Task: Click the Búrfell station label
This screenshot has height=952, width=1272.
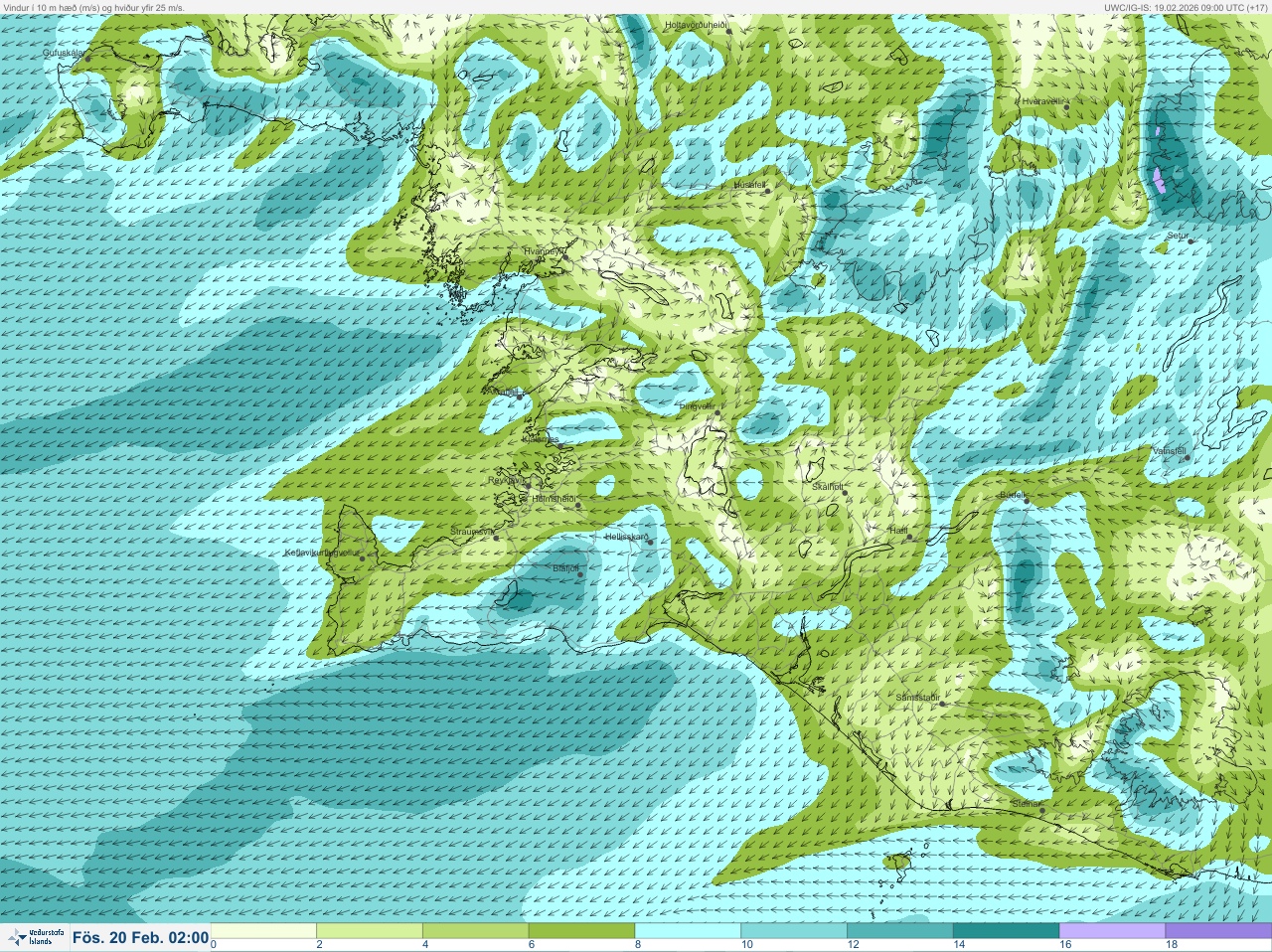Action: pos(1013,494)
